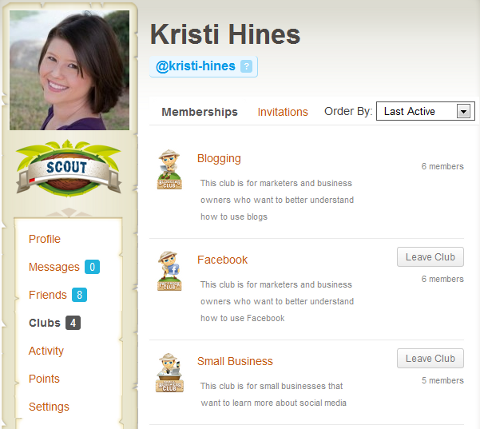Open the Blogging club link
The image size is (480, 429).
219,159
